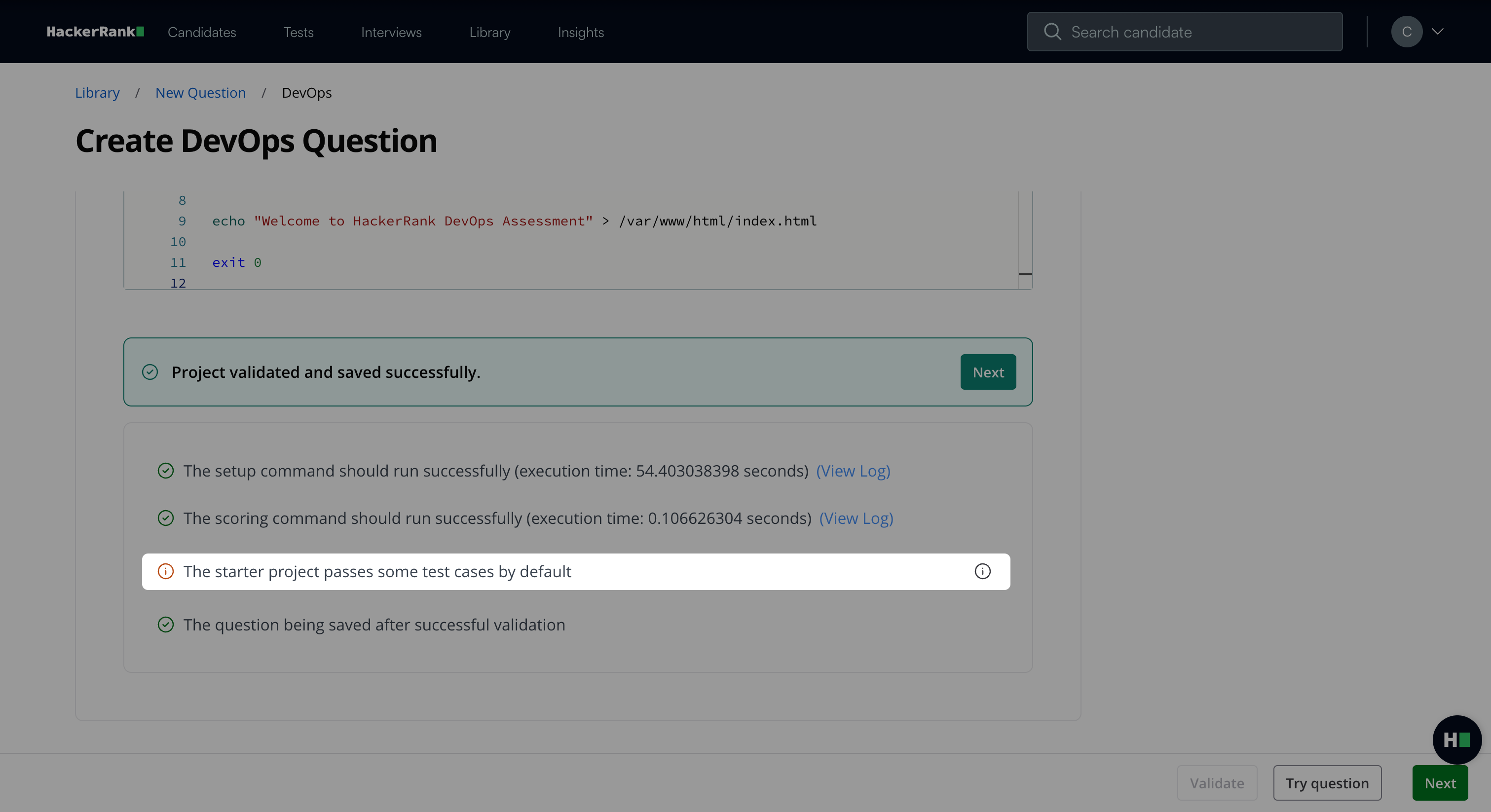Open the Interviews menu item
The width and height of the screenshot is (1491, 812).
[x=391, y=33]
